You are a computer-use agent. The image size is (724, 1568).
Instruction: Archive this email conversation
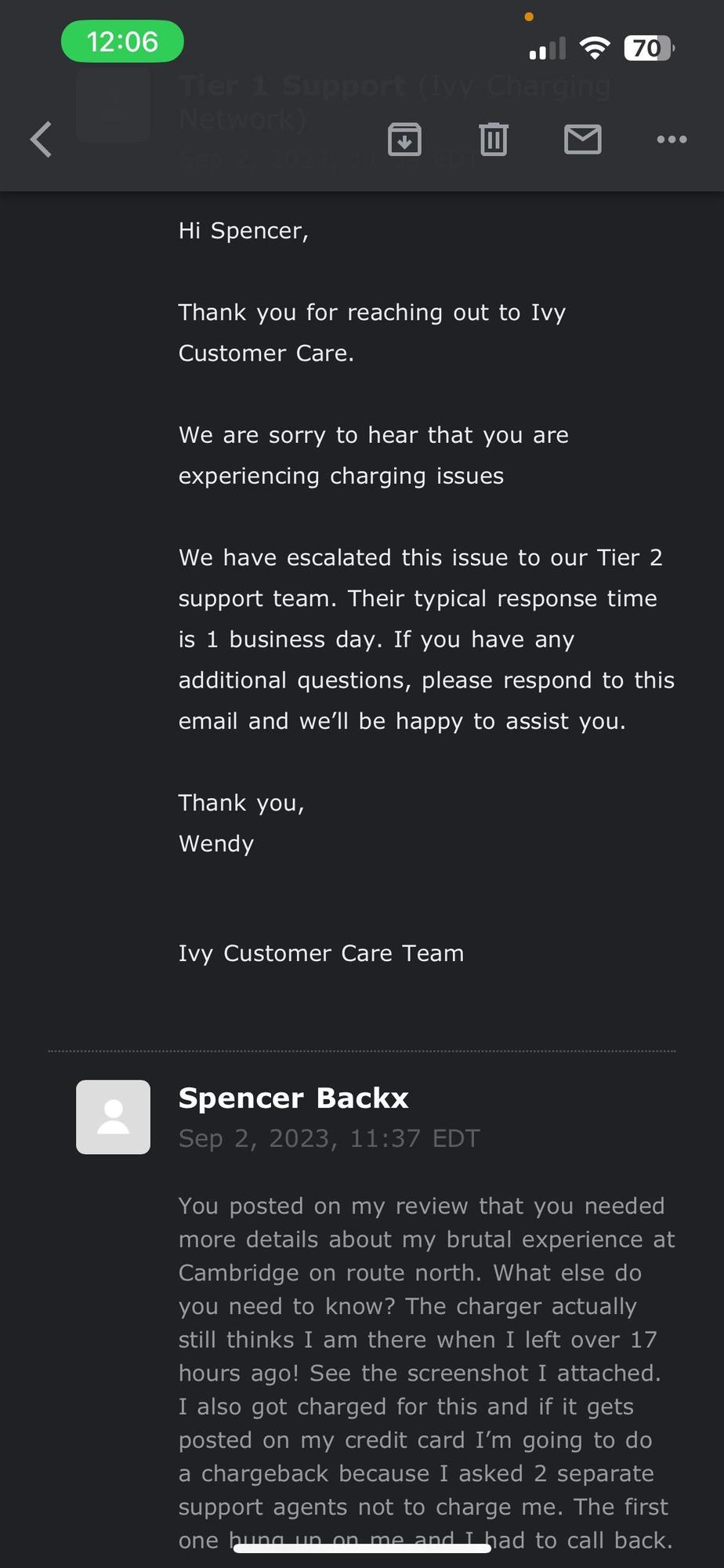(404, 140)
